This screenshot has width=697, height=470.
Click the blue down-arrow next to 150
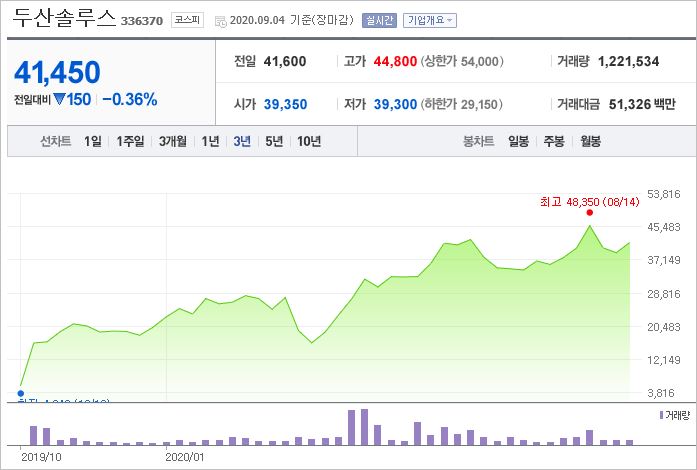59,99
